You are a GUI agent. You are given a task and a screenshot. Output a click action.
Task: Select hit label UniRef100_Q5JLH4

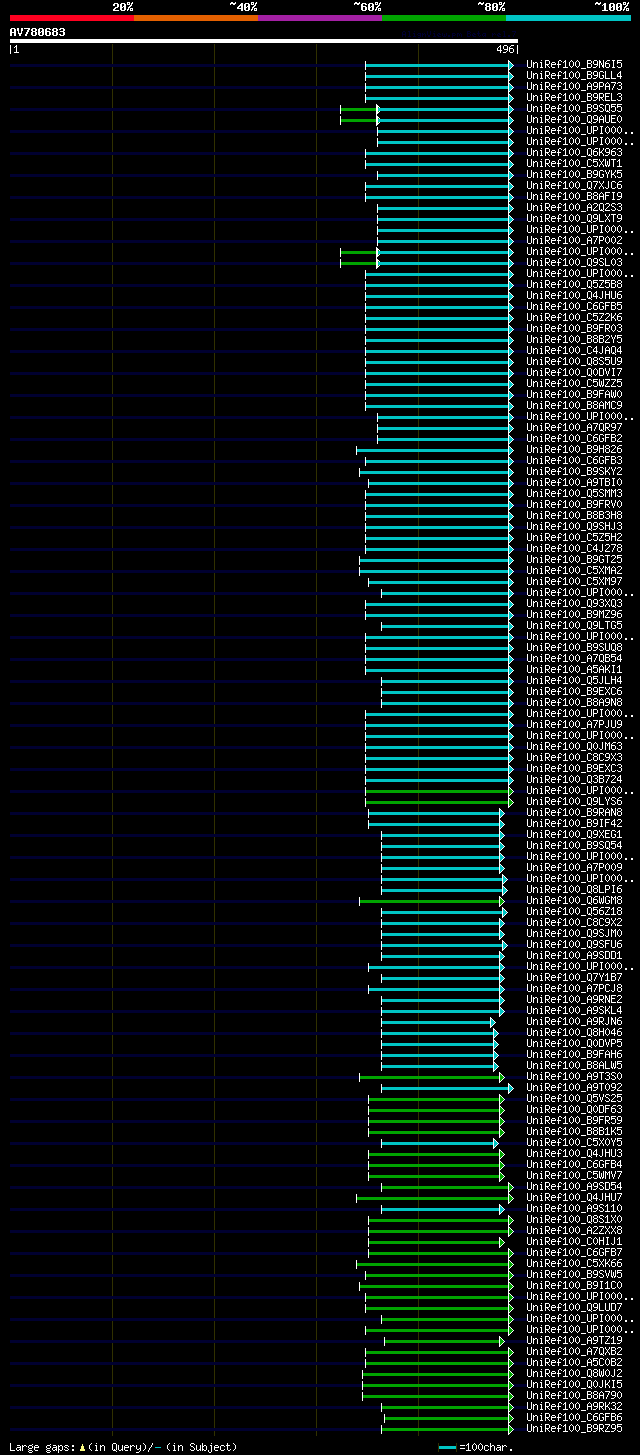click(574, 680)
